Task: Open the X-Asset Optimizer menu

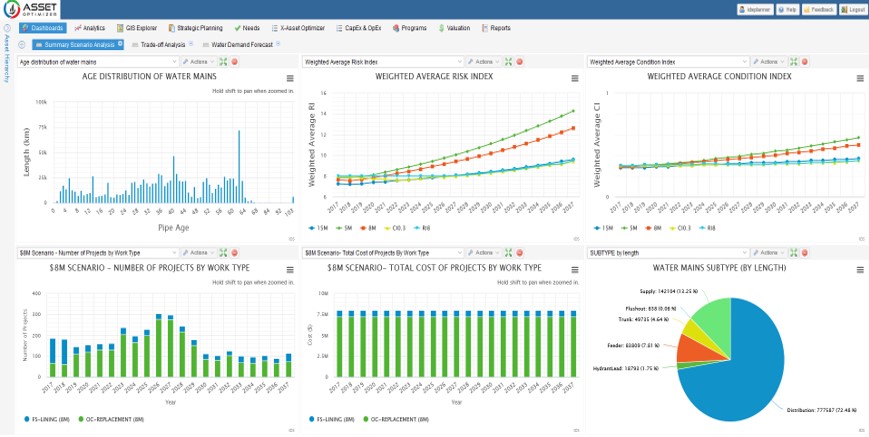Action: pos(308,28)
